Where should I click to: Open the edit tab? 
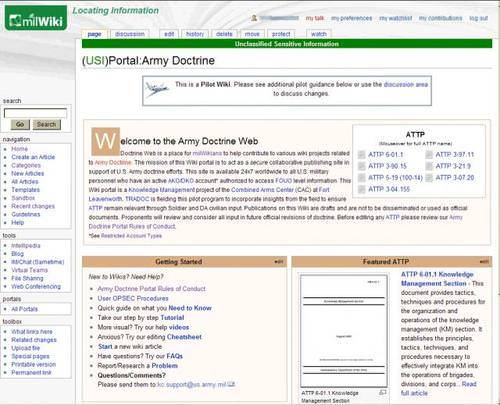point(169,34)
